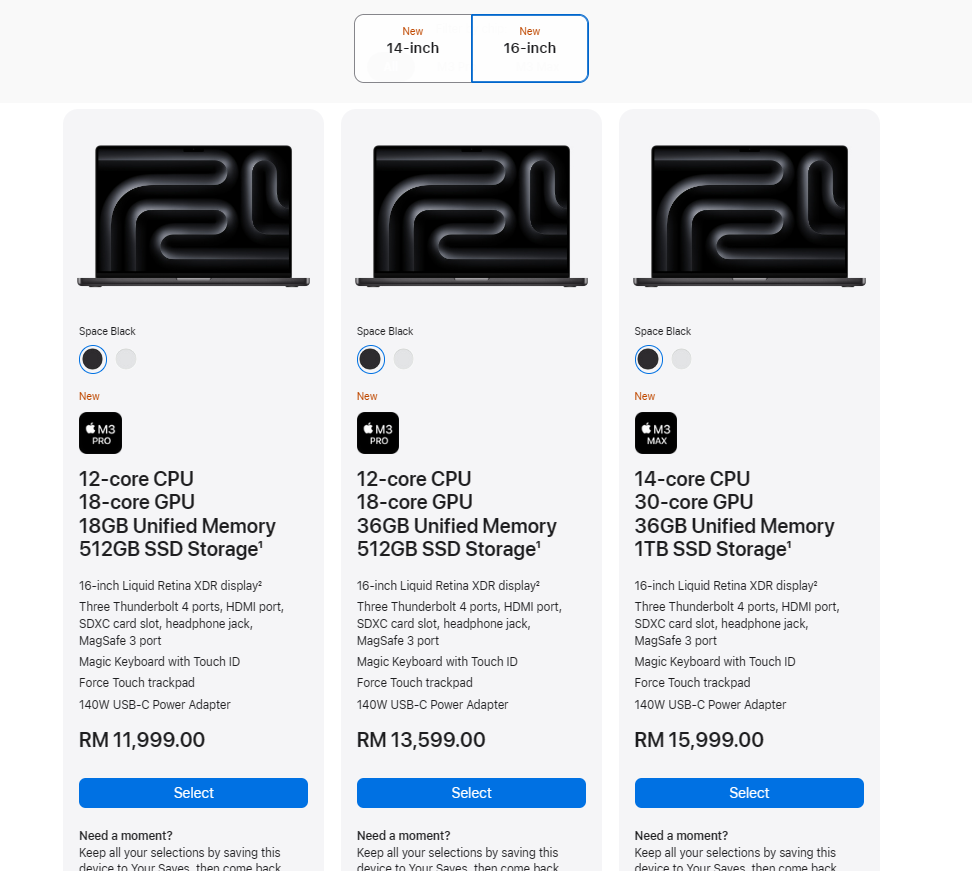Click the "14-core CPU" heading text
Viewport: 972px width, 871px height.
692,479
